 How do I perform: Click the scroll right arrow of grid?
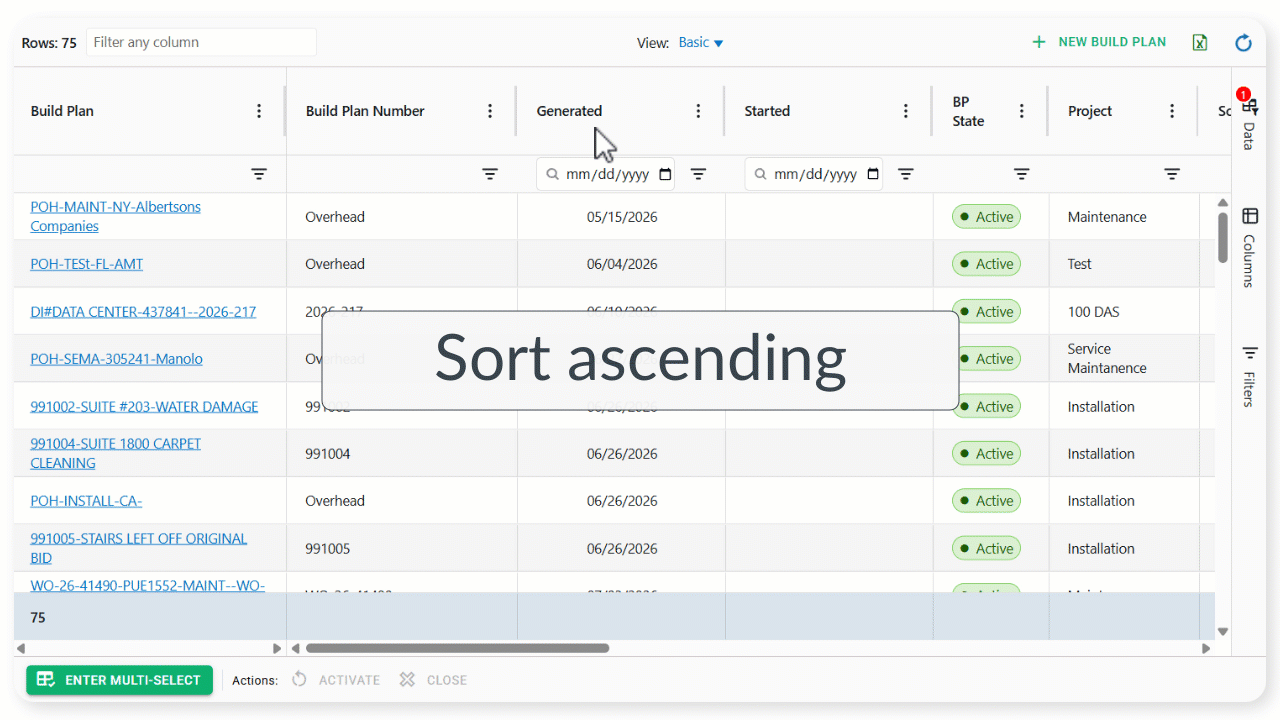point(1206,648)
